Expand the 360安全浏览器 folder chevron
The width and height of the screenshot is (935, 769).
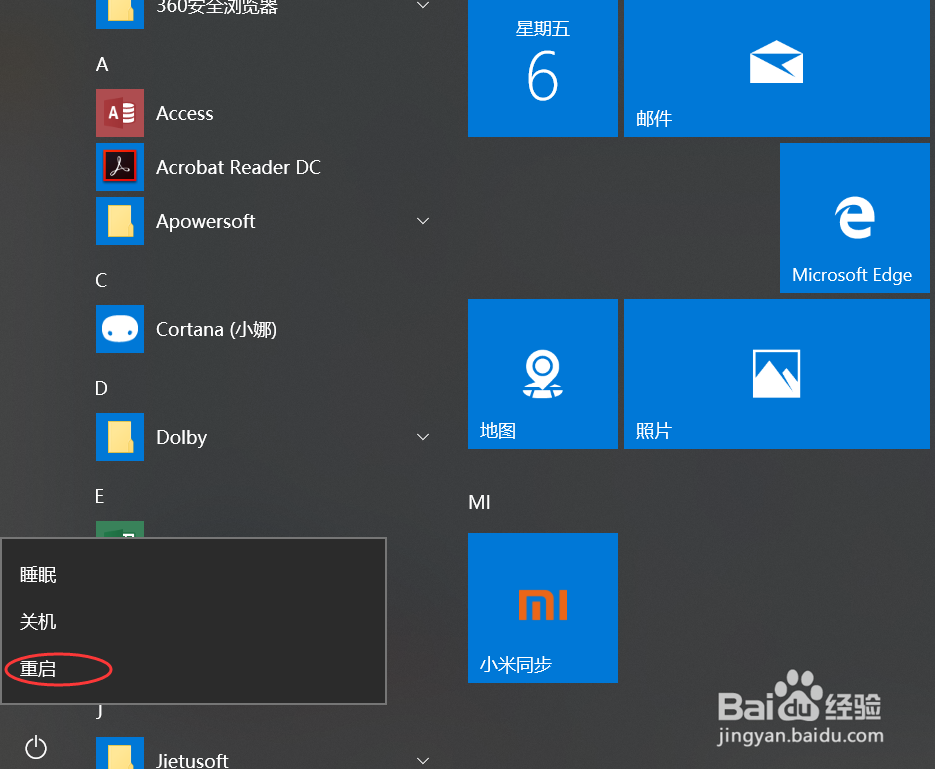point(423,5)
